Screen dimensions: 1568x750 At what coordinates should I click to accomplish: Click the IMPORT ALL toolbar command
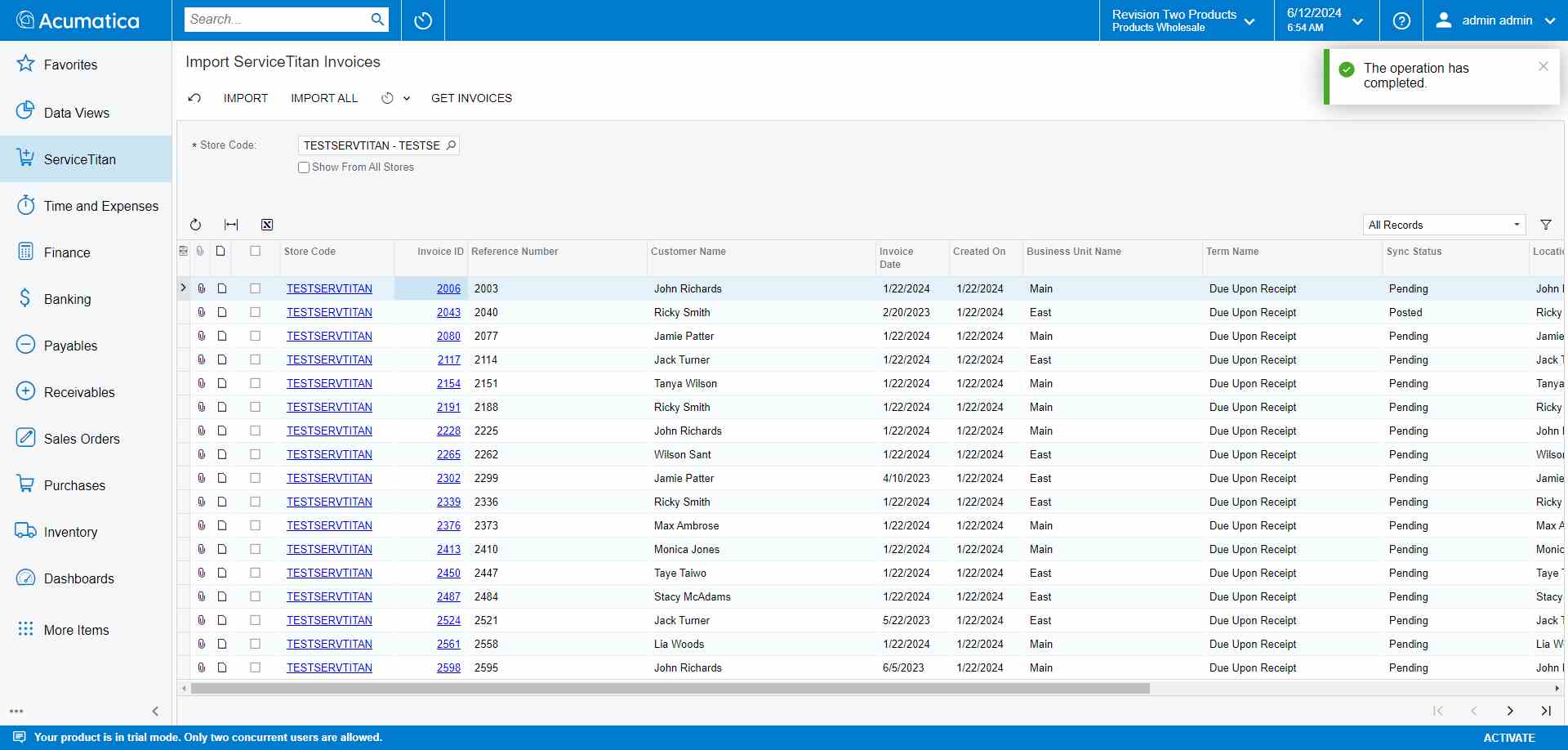(x=324, y=98)
